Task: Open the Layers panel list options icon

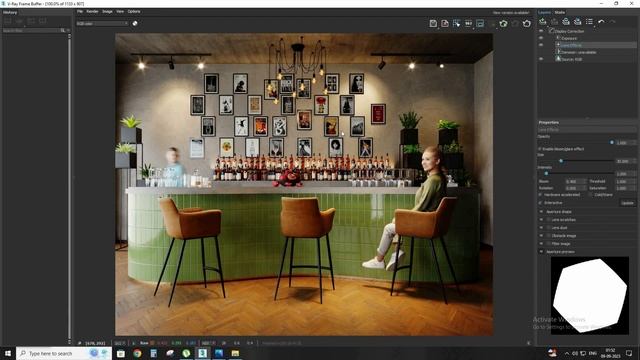Action: (589, 22)
